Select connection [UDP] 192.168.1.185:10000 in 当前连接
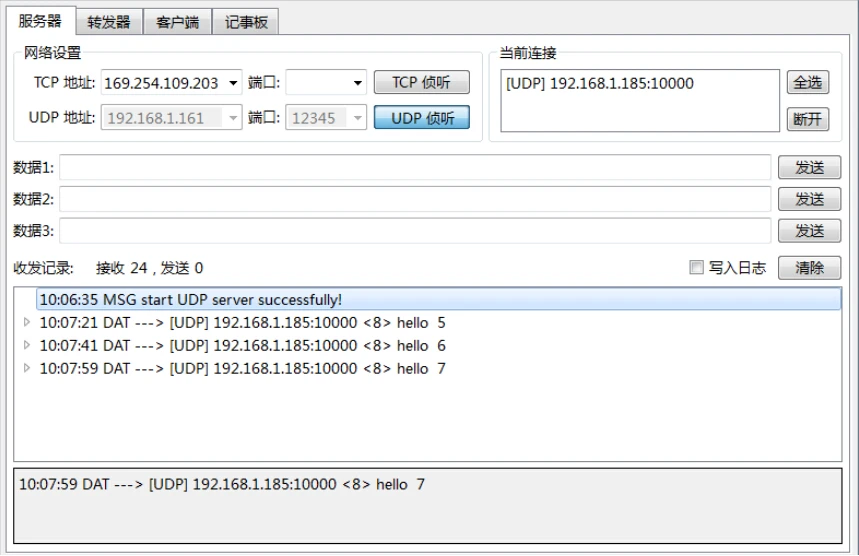Screen dimensions: 859x556 600,83
